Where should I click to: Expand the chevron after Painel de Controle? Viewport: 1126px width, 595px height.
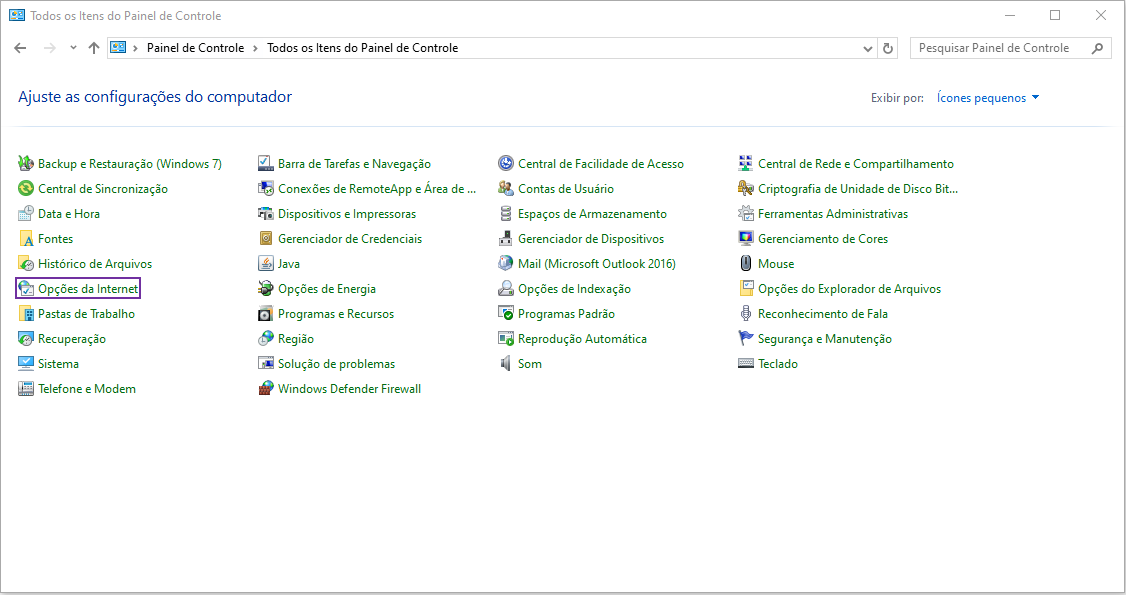[x=256, y=48]
